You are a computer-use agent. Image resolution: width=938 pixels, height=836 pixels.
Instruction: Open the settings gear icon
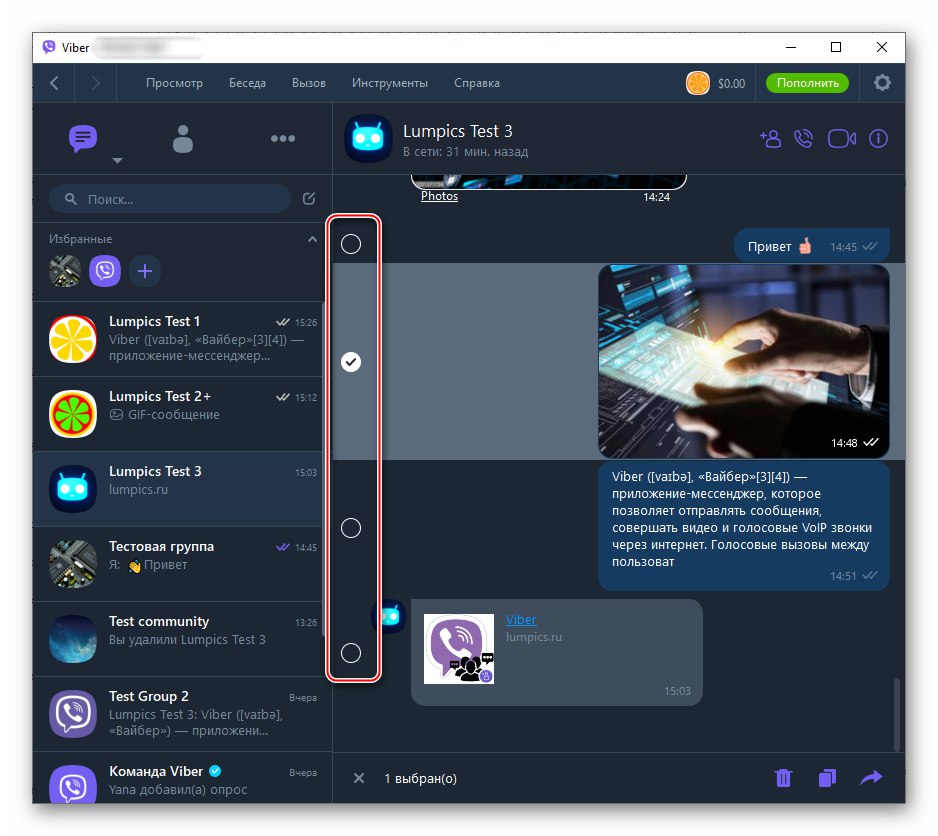point(882,83)
